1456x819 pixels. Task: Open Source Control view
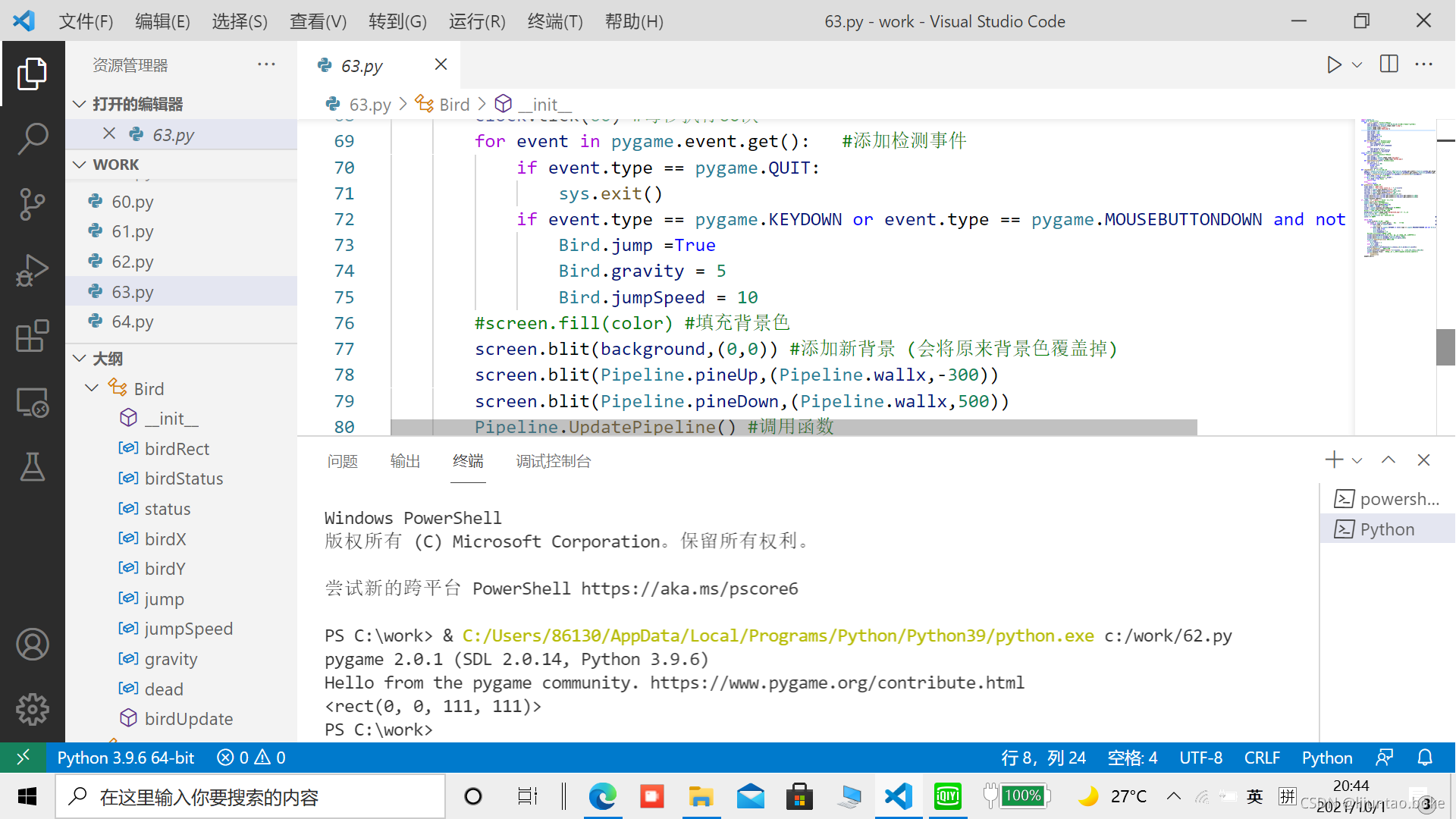(33, 204)
